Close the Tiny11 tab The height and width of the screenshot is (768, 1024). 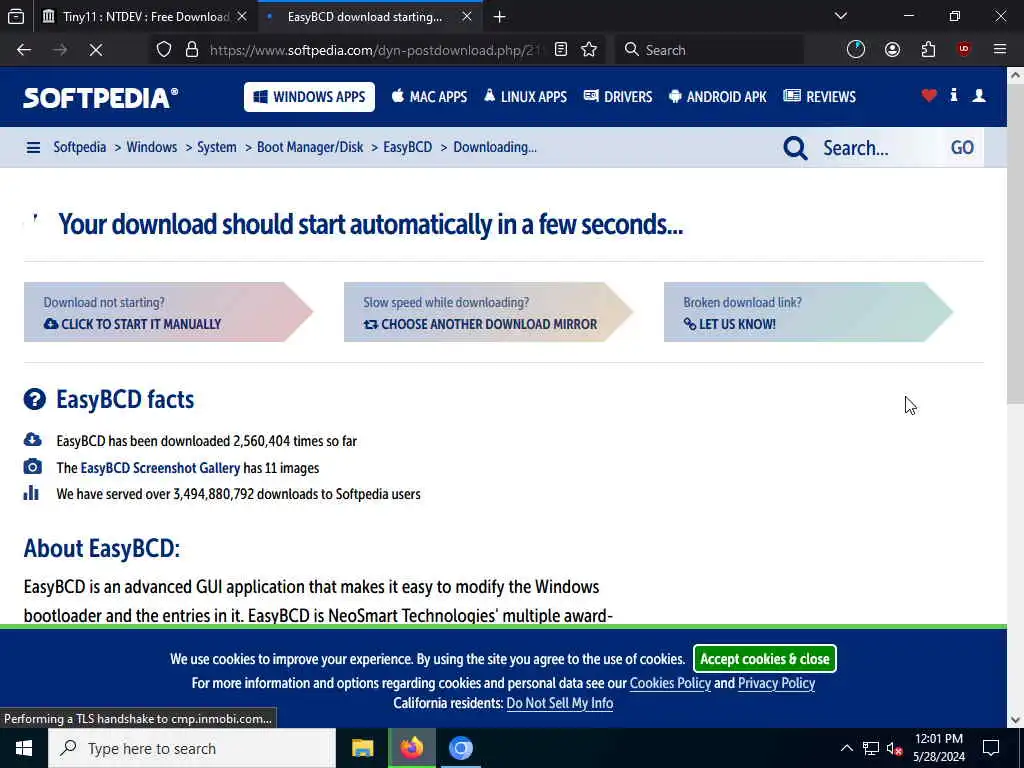(242, 16)
